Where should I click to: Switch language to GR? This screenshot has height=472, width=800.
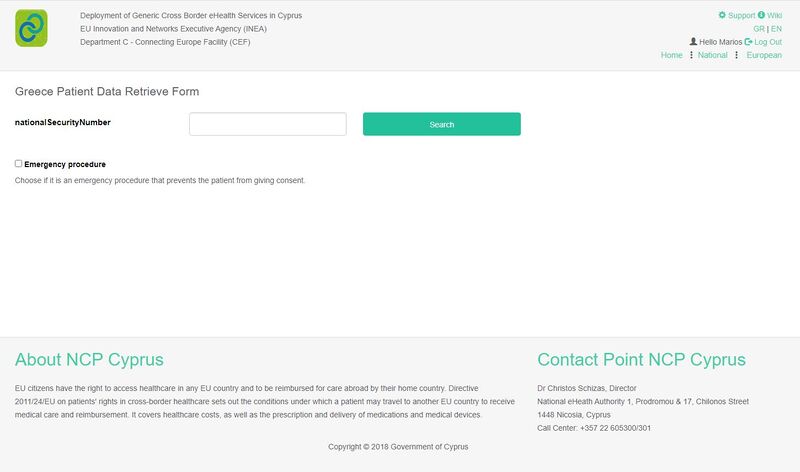(x=759, y=29)
